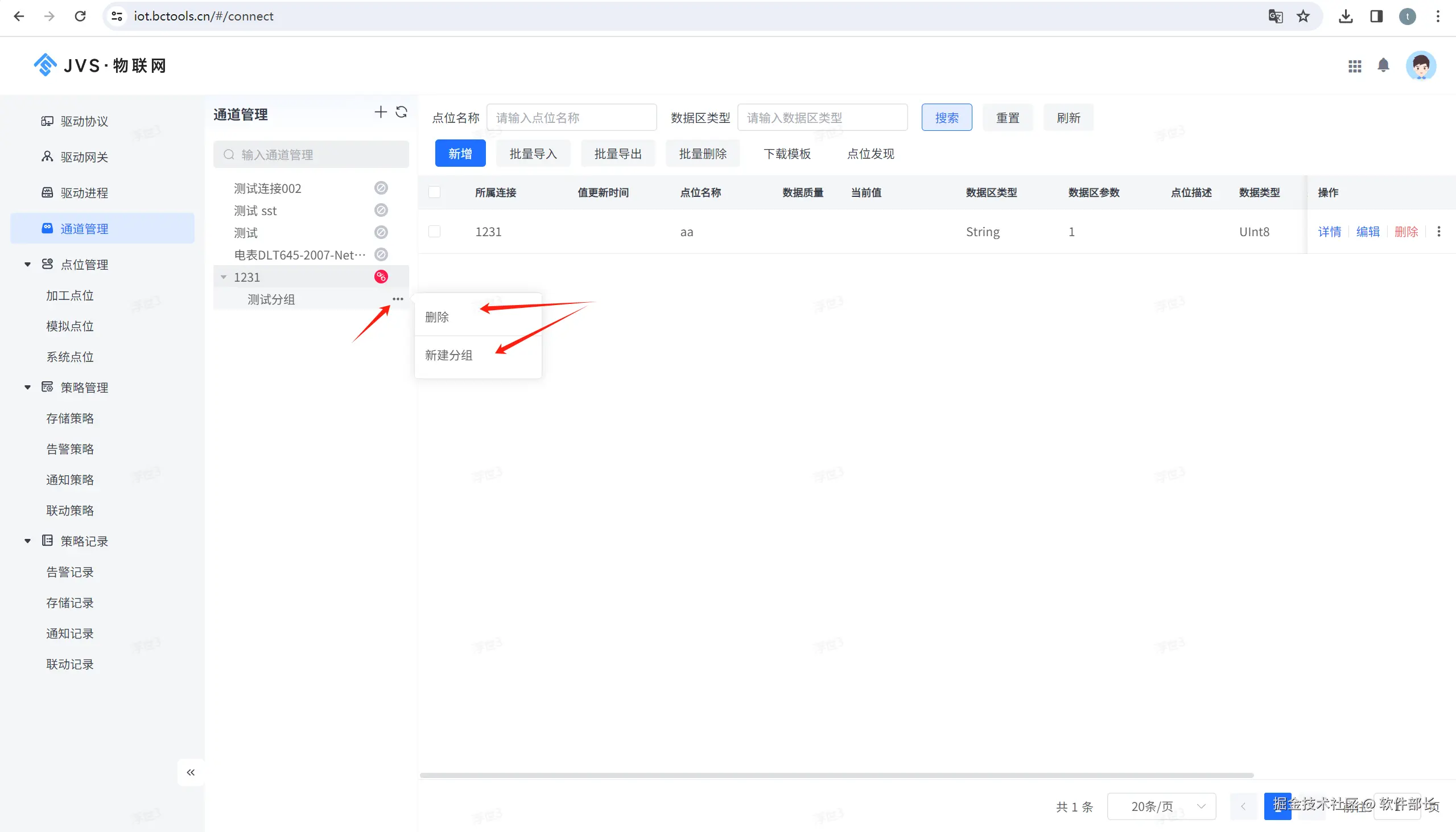
Task: Collapse the 1231 channel tree node
Action: tap(224, 277)
